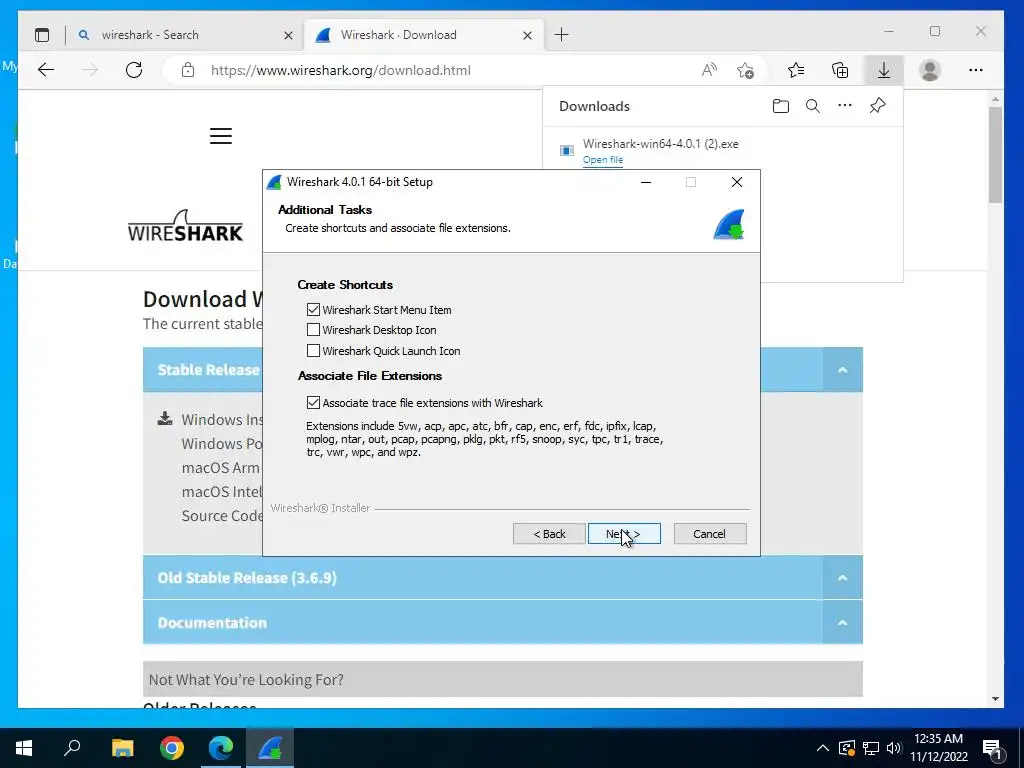Activate Read aloud icon in address bar
Viewport: 1024px width, 768px height.
click(x=709, y=70)
